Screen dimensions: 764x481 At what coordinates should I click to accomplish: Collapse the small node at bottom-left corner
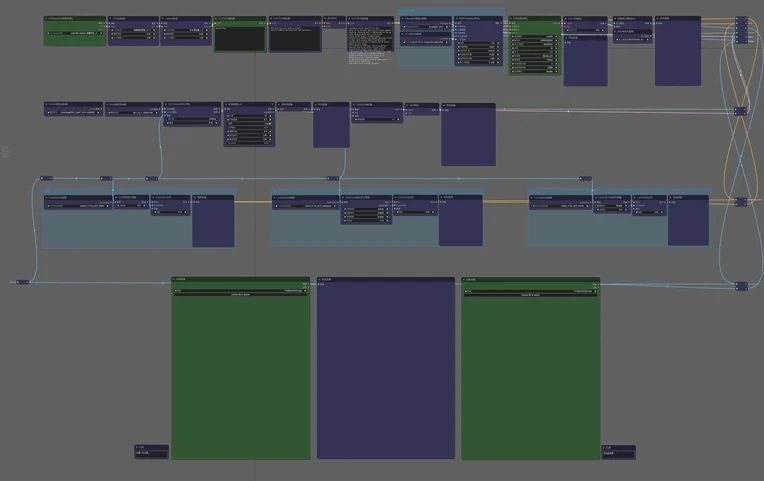tap(137, 447)
